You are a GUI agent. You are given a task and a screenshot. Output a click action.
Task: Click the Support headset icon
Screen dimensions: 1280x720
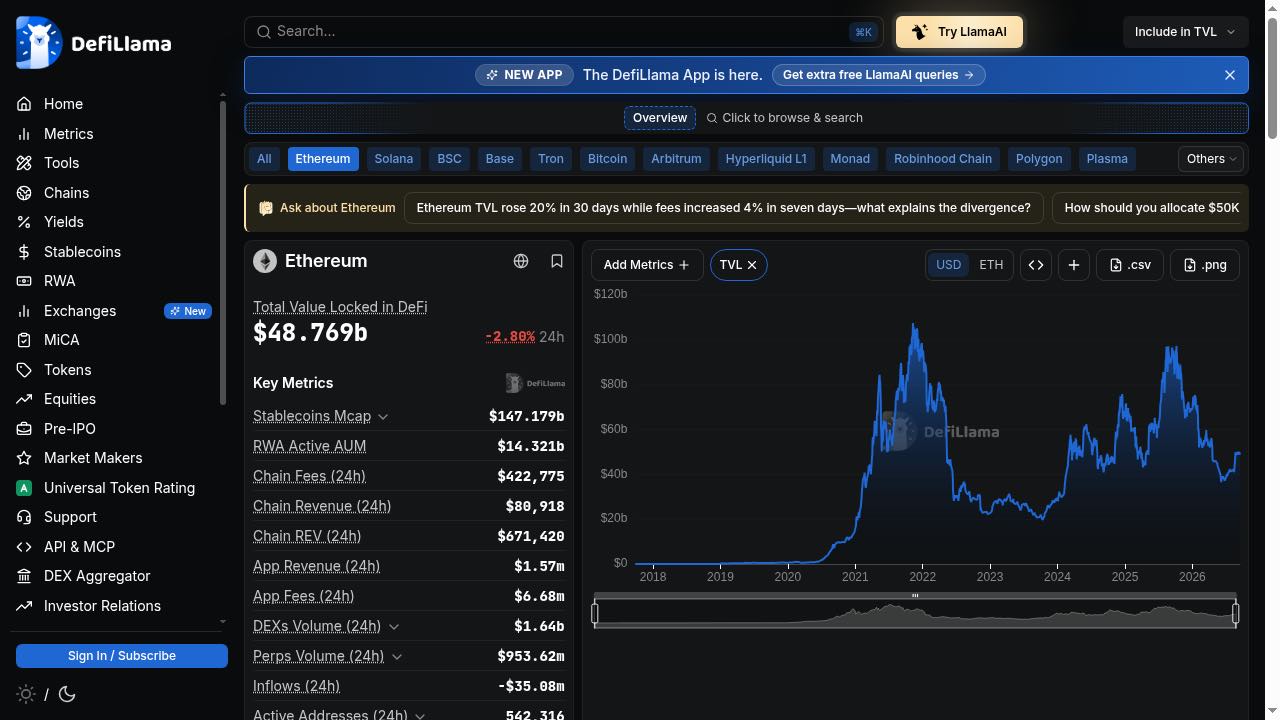point(24,517)
